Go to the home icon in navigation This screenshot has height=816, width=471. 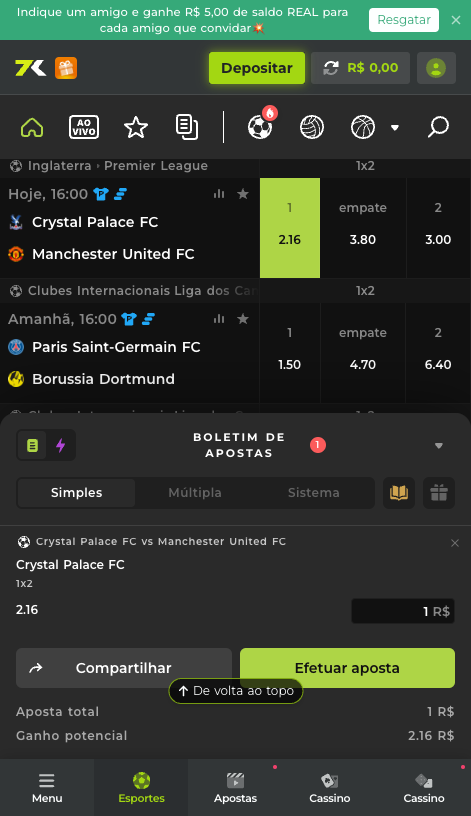coord(32,127)
